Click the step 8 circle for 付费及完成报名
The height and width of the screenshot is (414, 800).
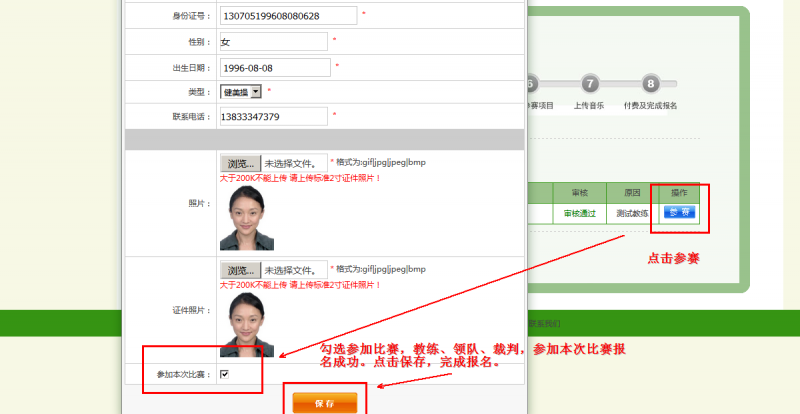point(651,84)
